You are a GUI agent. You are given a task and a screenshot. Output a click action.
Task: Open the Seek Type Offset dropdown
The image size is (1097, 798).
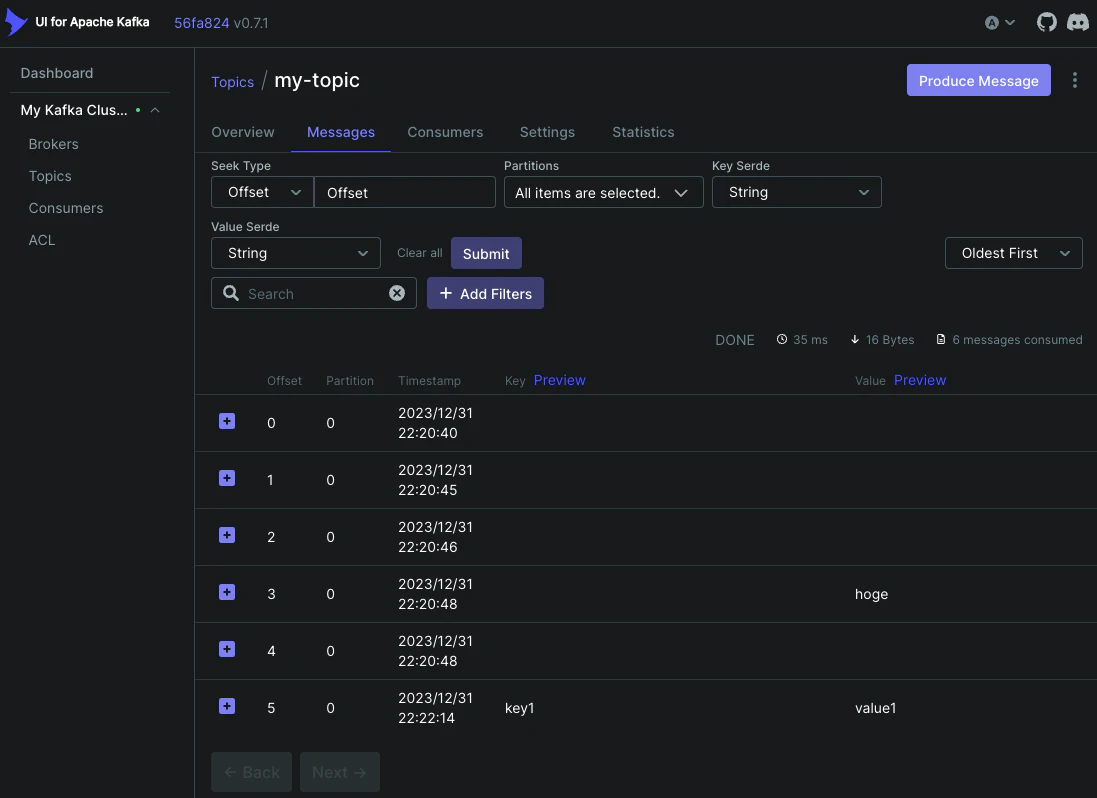tap(262, 192)
